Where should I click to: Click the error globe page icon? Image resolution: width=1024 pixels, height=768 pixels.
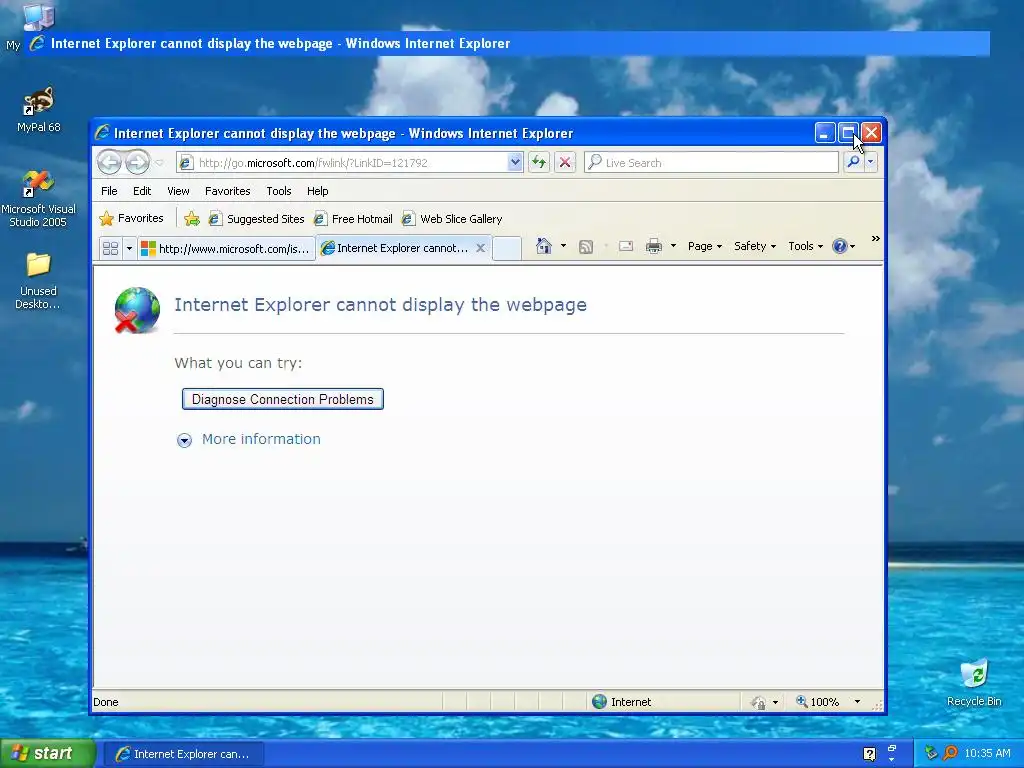(x=137, y=310)
